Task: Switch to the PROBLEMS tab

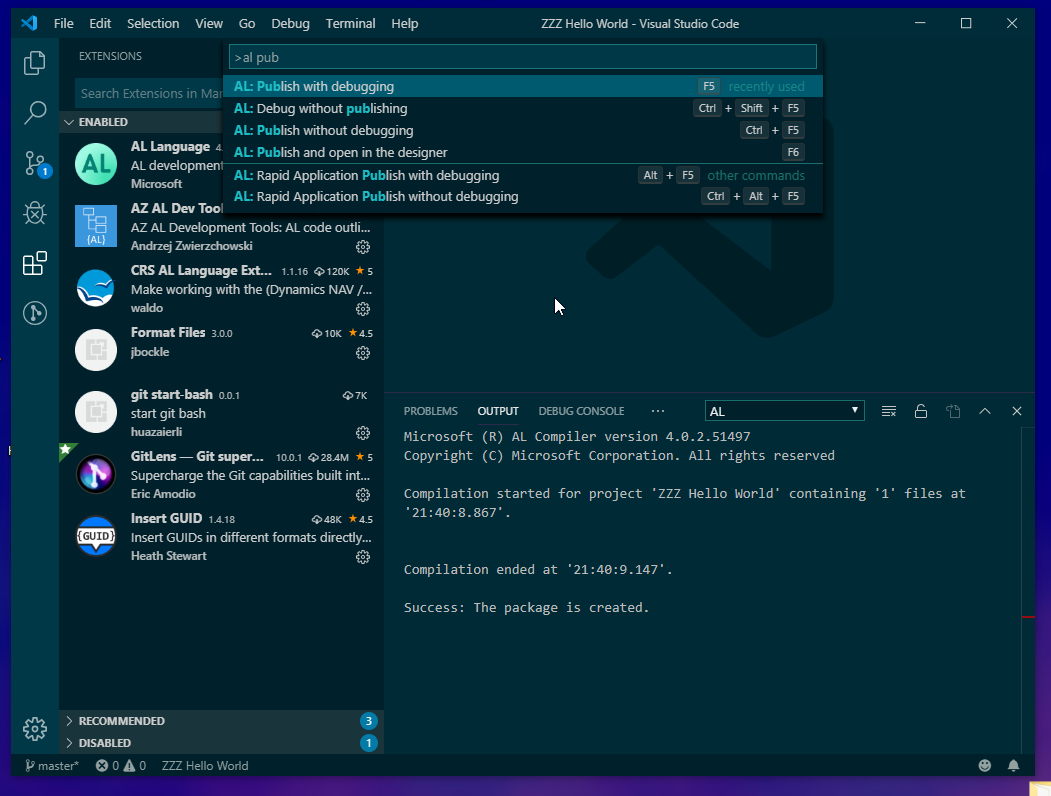Action: point(430,411)
